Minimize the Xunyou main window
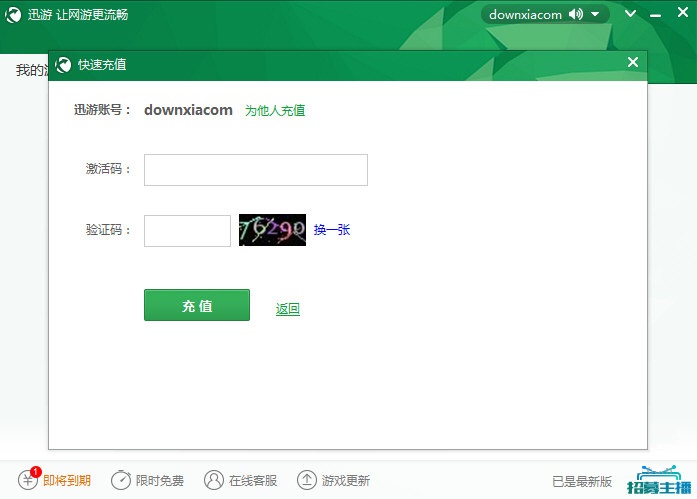 pos(655,16)
